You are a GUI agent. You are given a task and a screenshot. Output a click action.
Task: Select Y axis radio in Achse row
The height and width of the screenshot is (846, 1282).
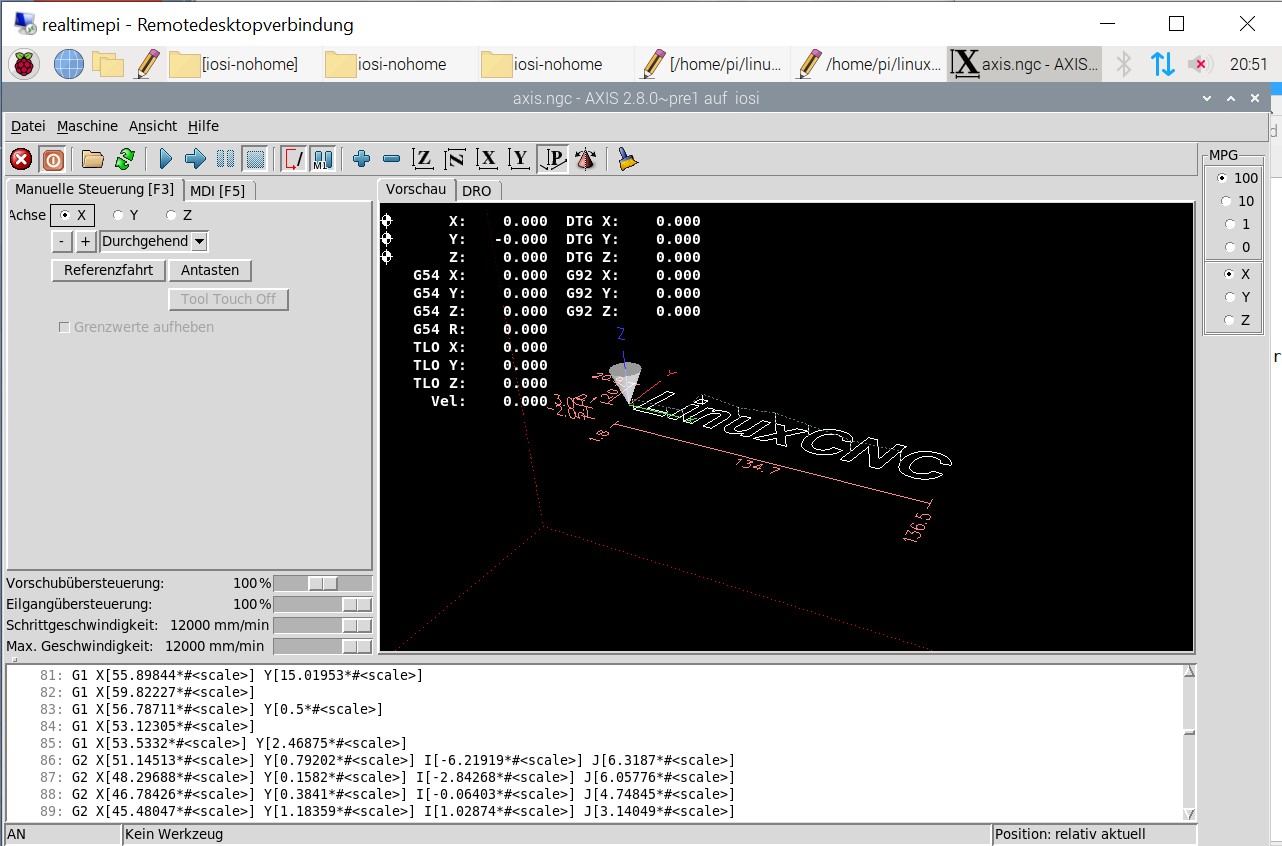(x=119, y=215)
